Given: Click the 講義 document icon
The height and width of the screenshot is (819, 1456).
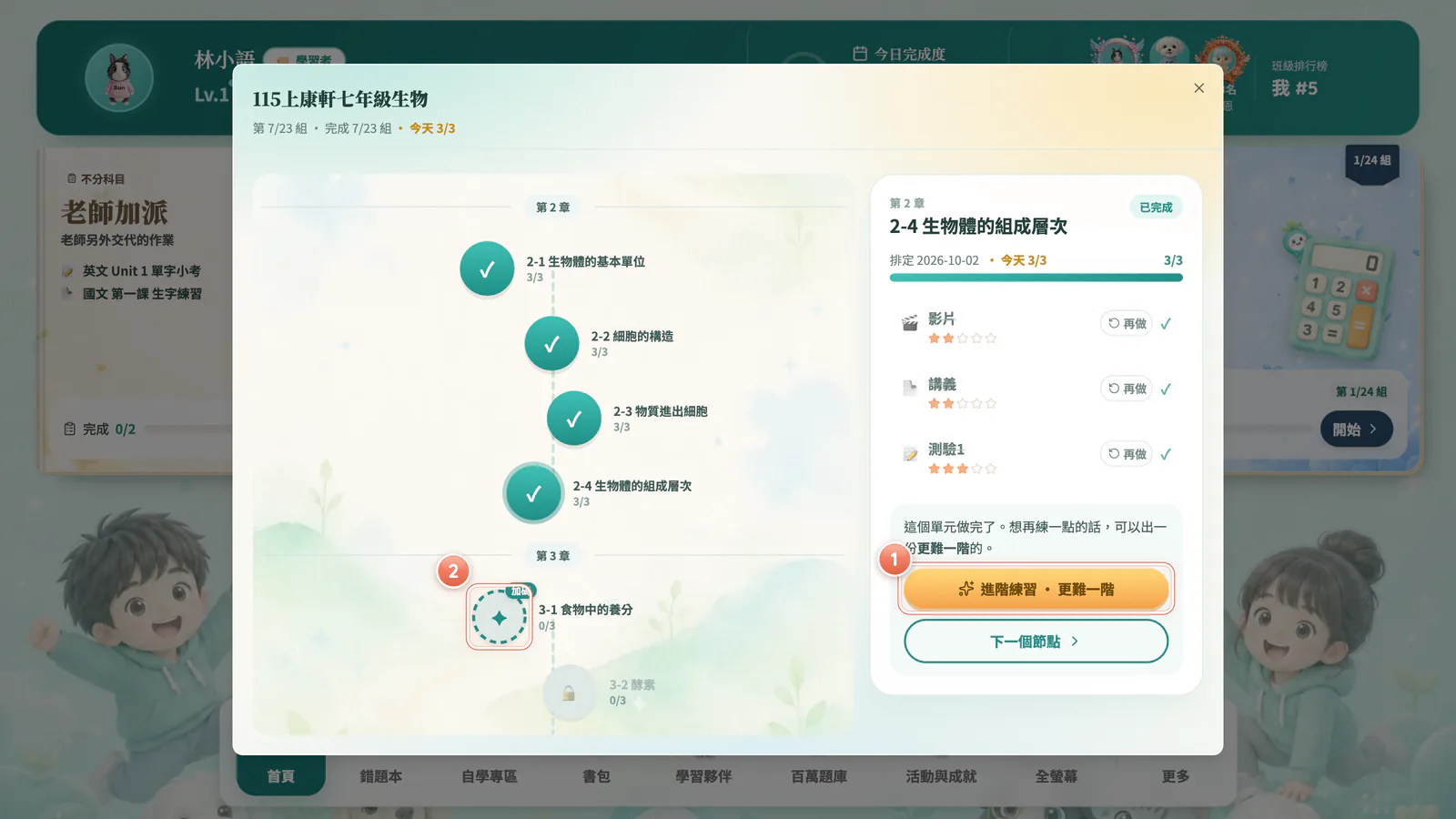Looking at the screenshot, I should (909, 389).
